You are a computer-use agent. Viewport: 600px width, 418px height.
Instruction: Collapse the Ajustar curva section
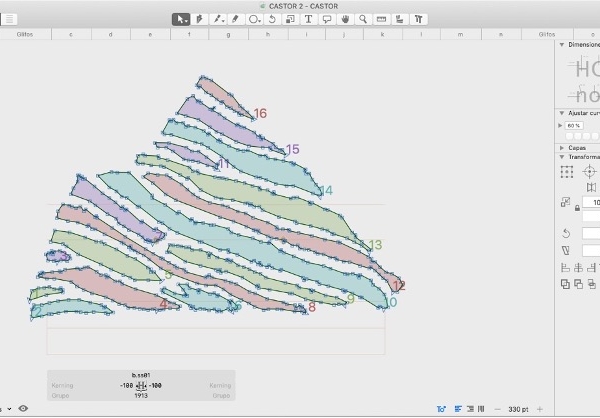coord(562,113)
